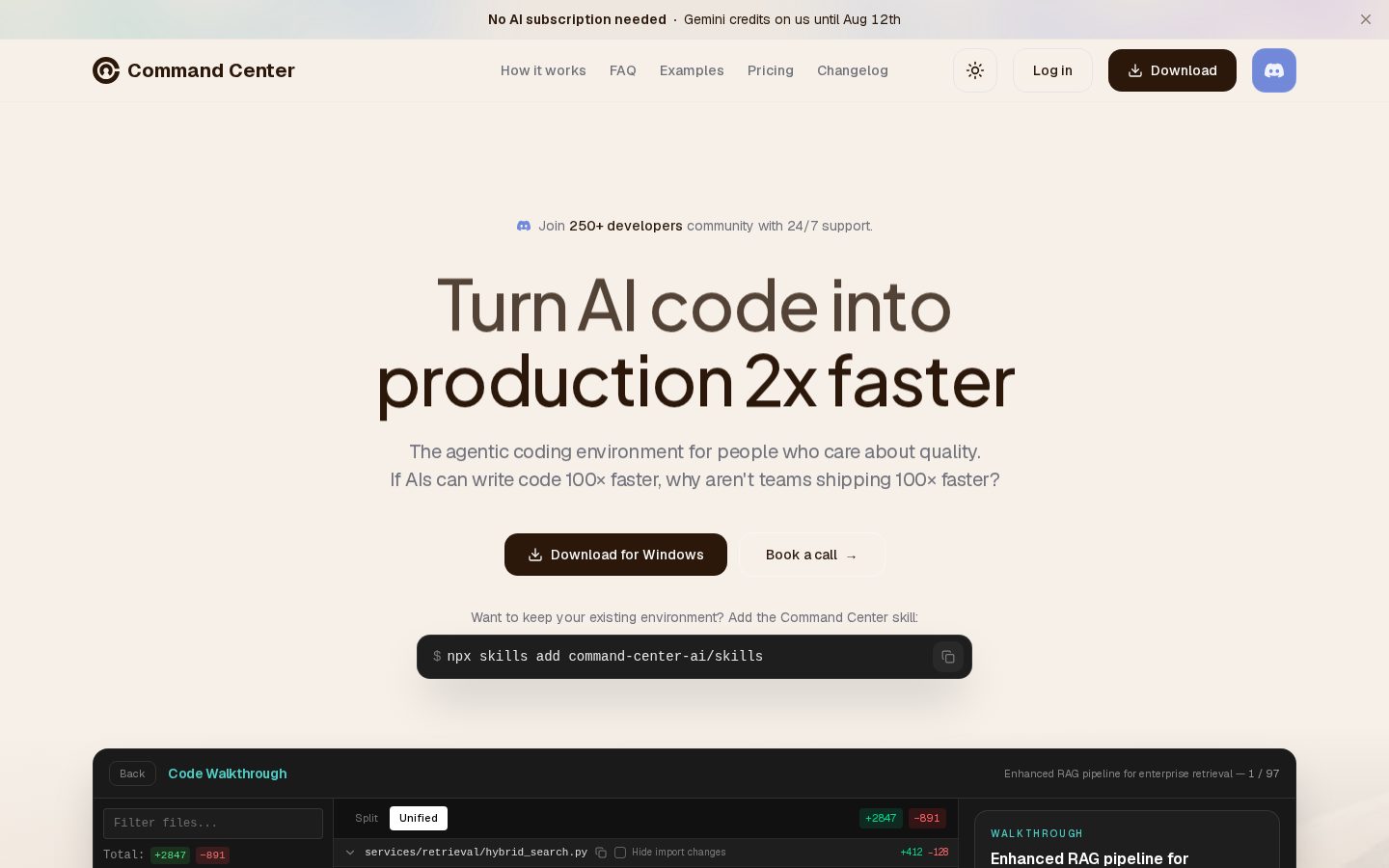Click the Gemini credits banner text
The width and height of the screenshot is (1389, 868).
click(x=792, y=19)
